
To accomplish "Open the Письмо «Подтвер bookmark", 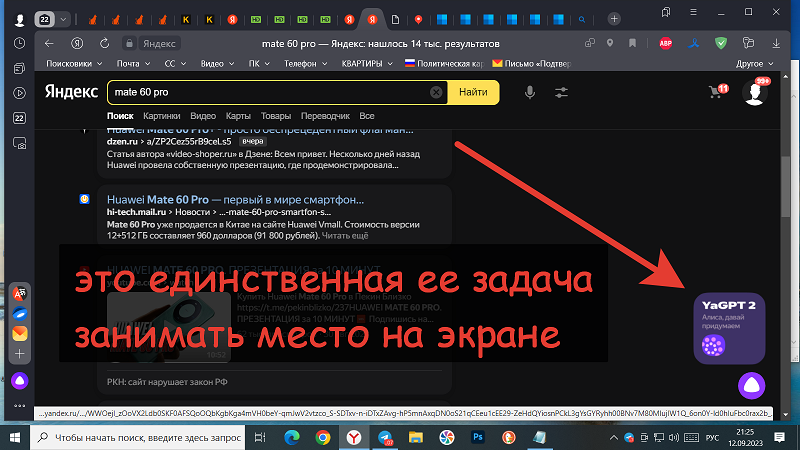I will point(532,64).
